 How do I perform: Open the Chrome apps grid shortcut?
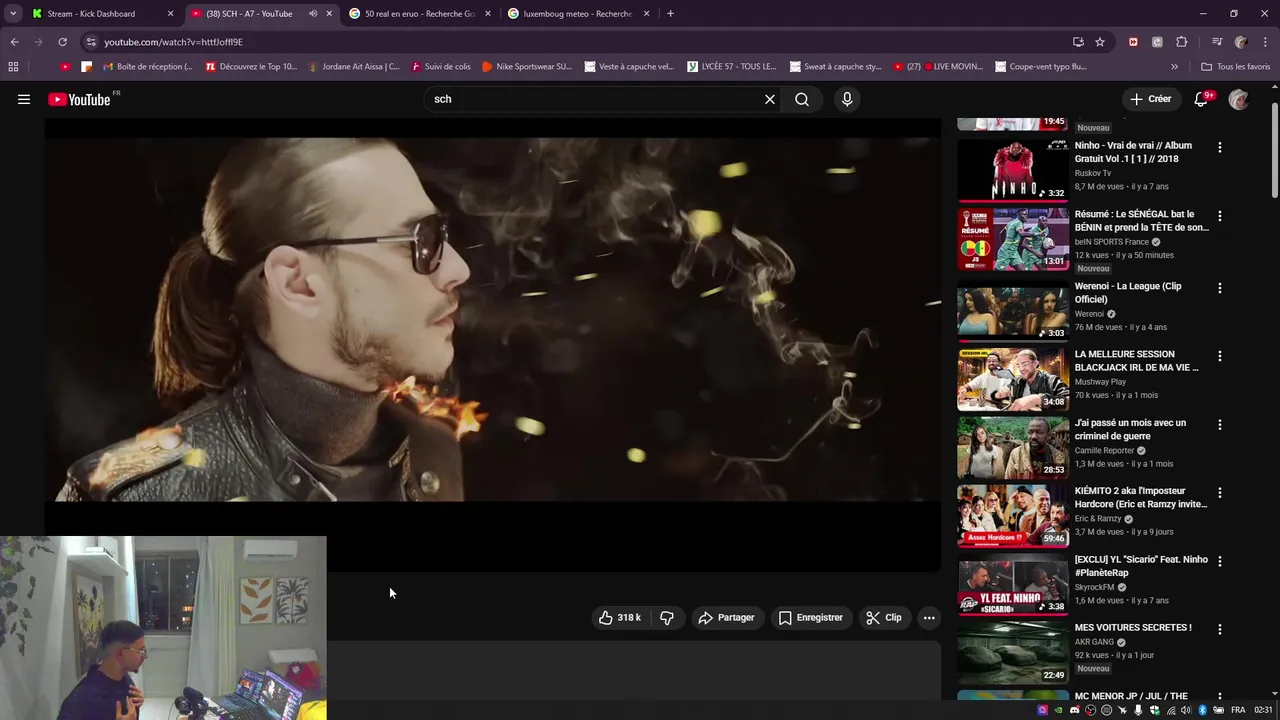point(13,67)
